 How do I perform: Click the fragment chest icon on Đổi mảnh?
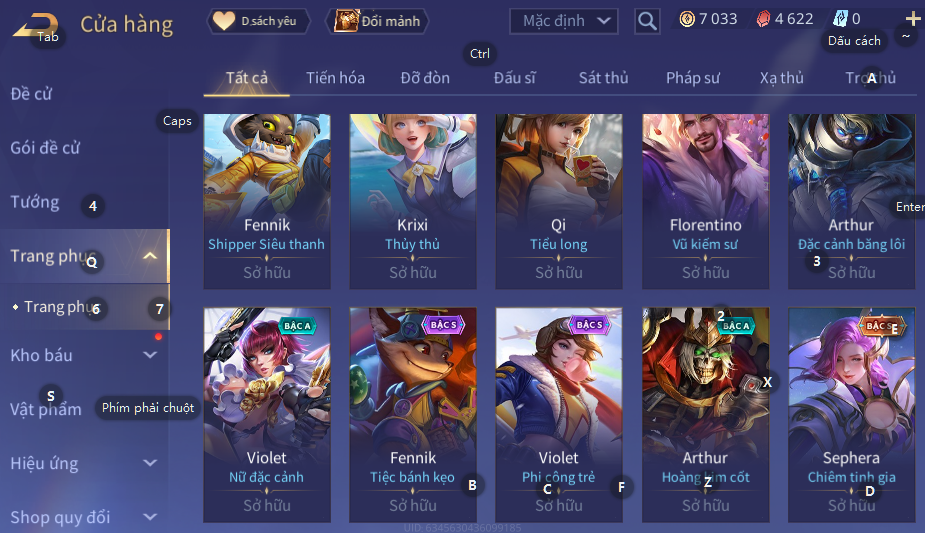tap(346, 21)
